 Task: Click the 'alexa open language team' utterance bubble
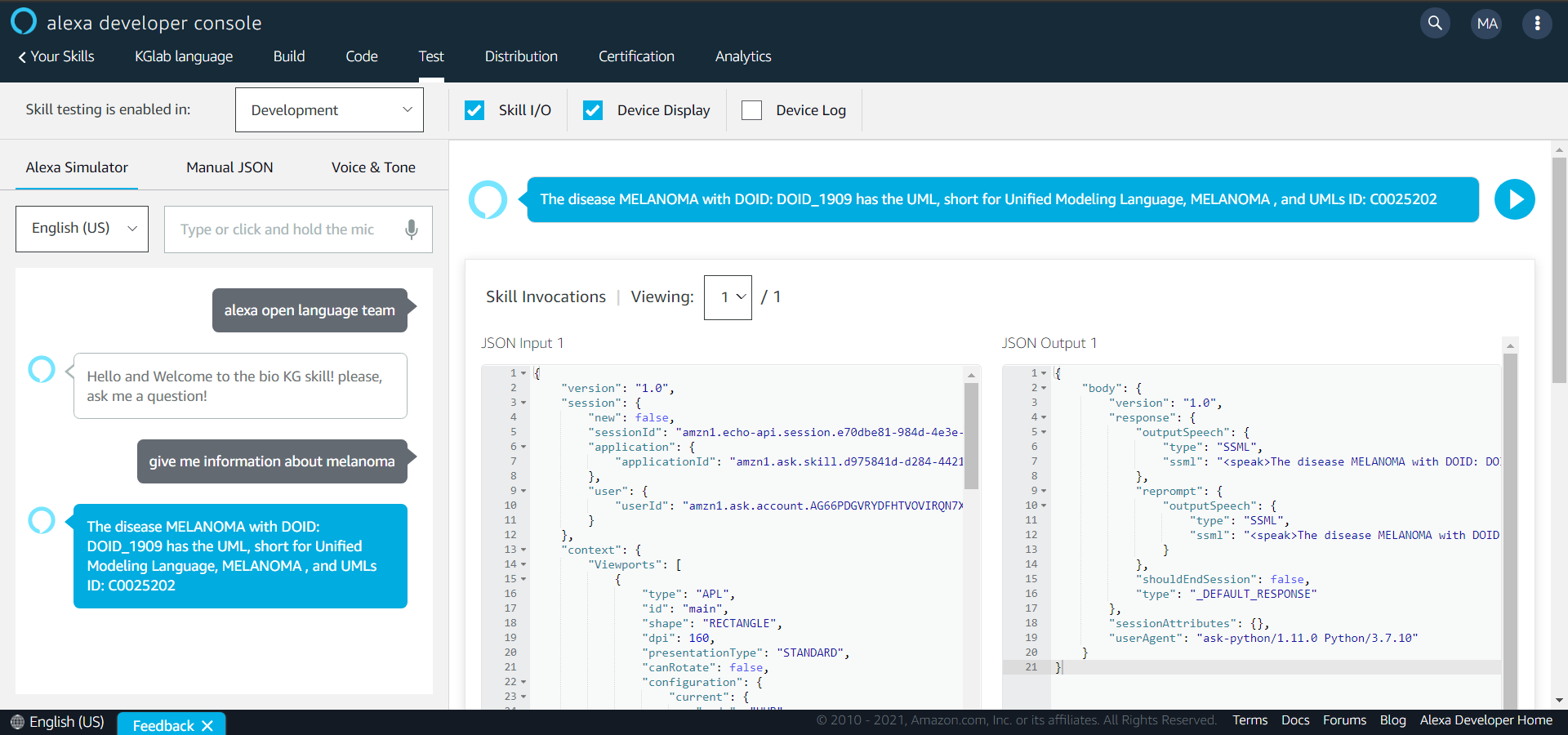(310, 310)
